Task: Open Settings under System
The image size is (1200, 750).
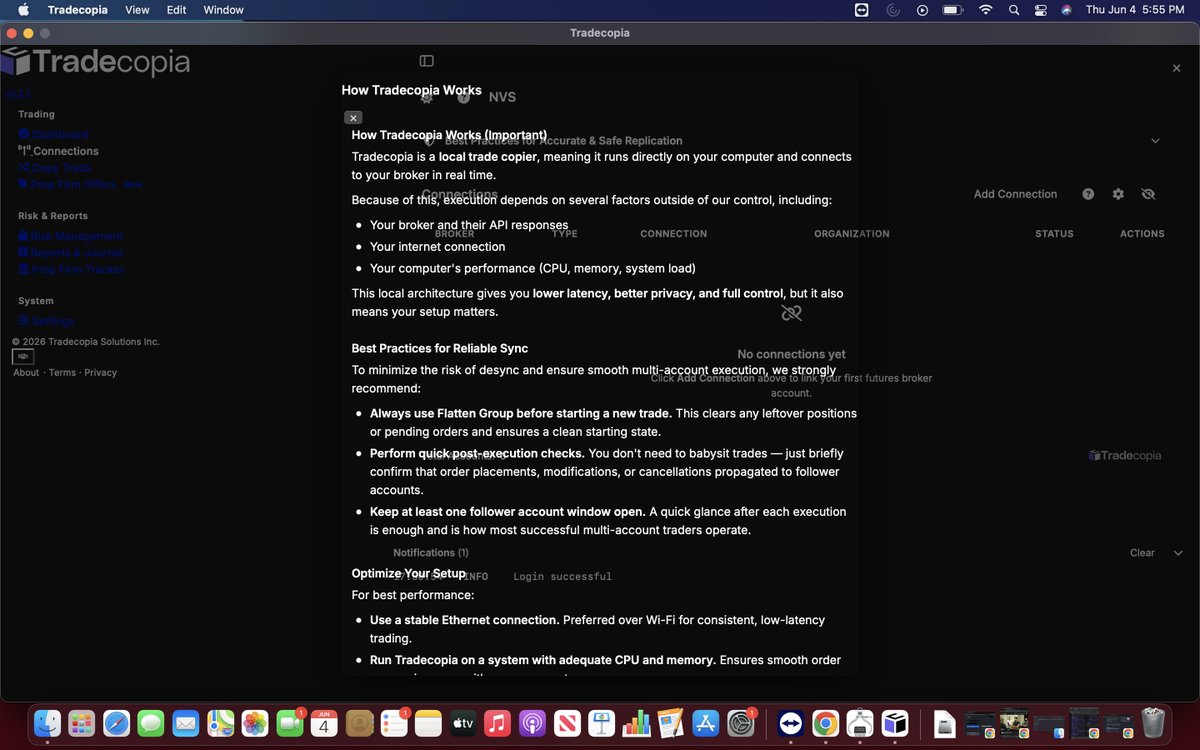Action: click(x=46, y=321)
